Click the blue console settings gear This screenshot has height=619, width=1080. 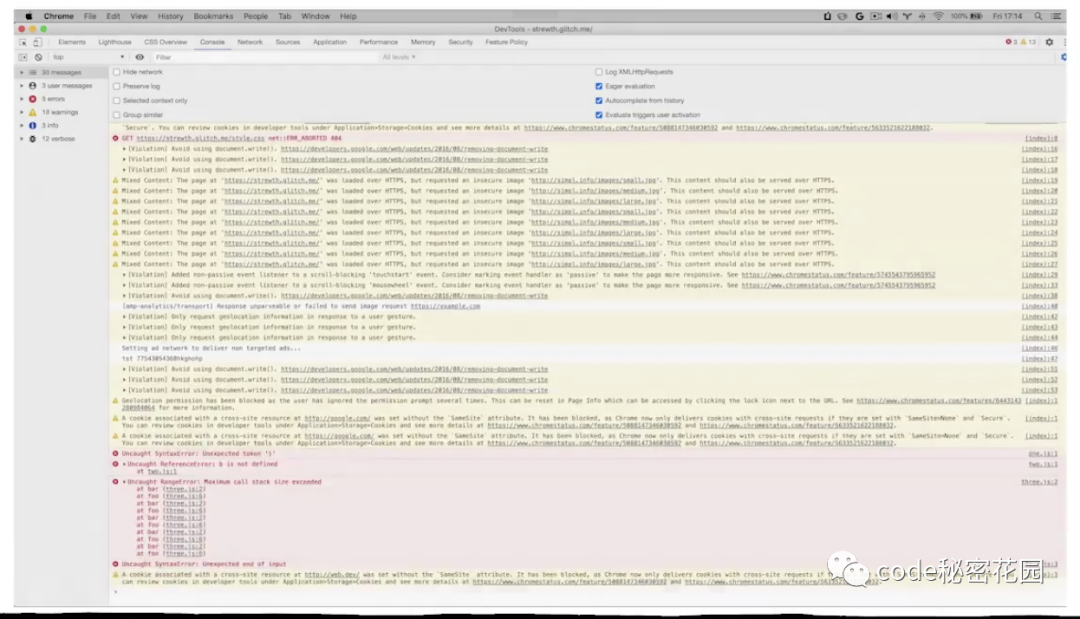pos(1063,57)
